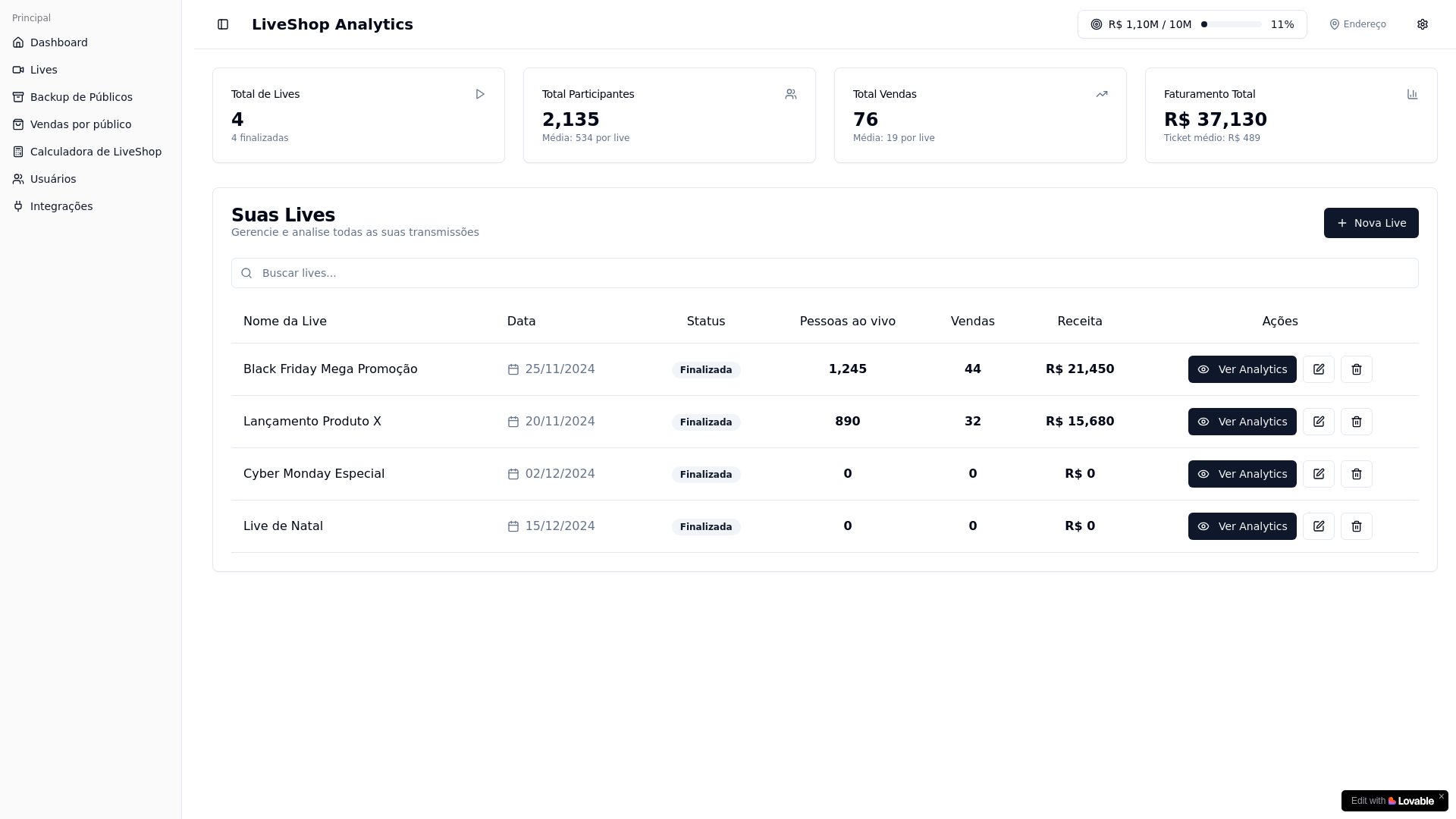This screenshot has height=819, width=1456.
Task: View analytics for Live de Natal
Action: pyautogui.click(x=1242, y=526)
